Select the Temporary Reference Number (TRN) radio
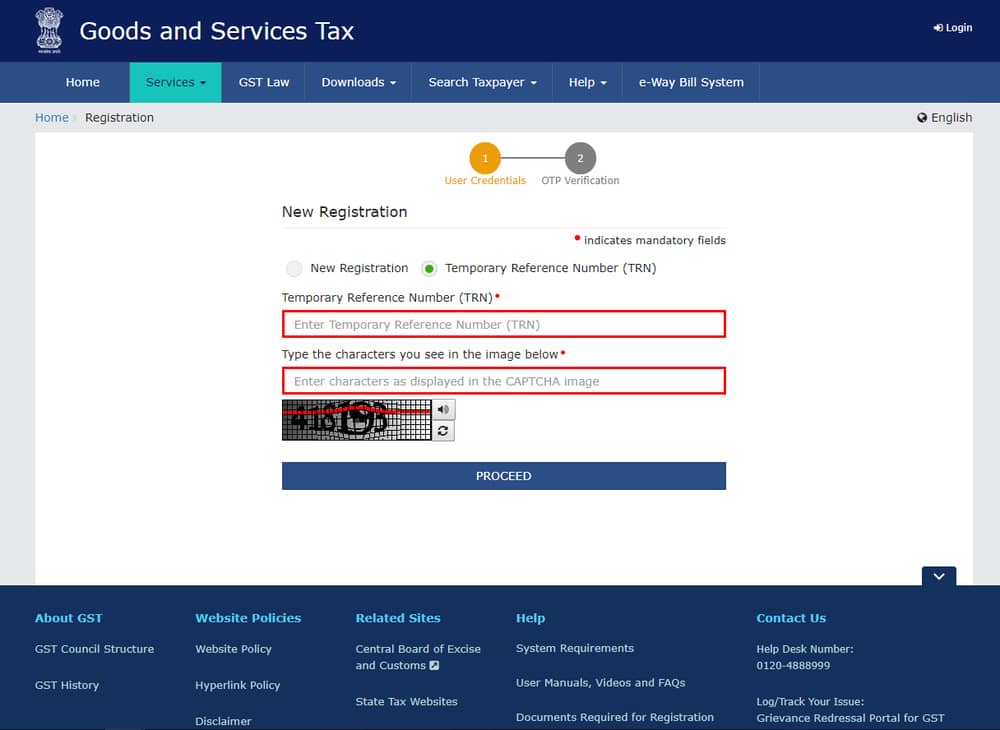 (x=429, y=268)
